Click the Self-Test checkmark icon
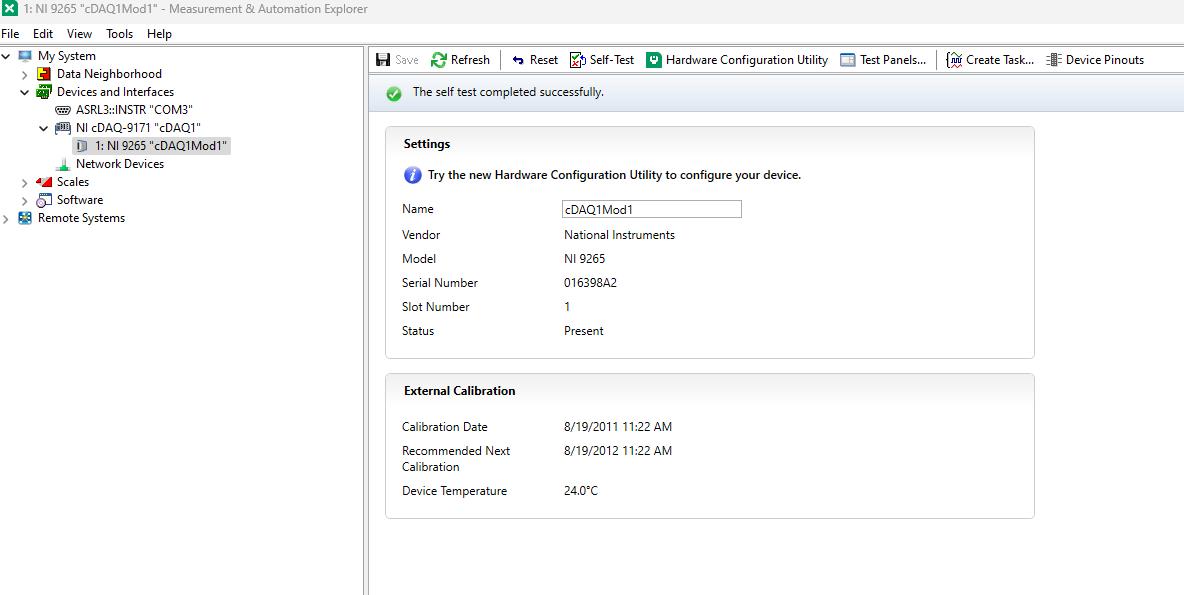1184x595 pixels. [578, 60]
